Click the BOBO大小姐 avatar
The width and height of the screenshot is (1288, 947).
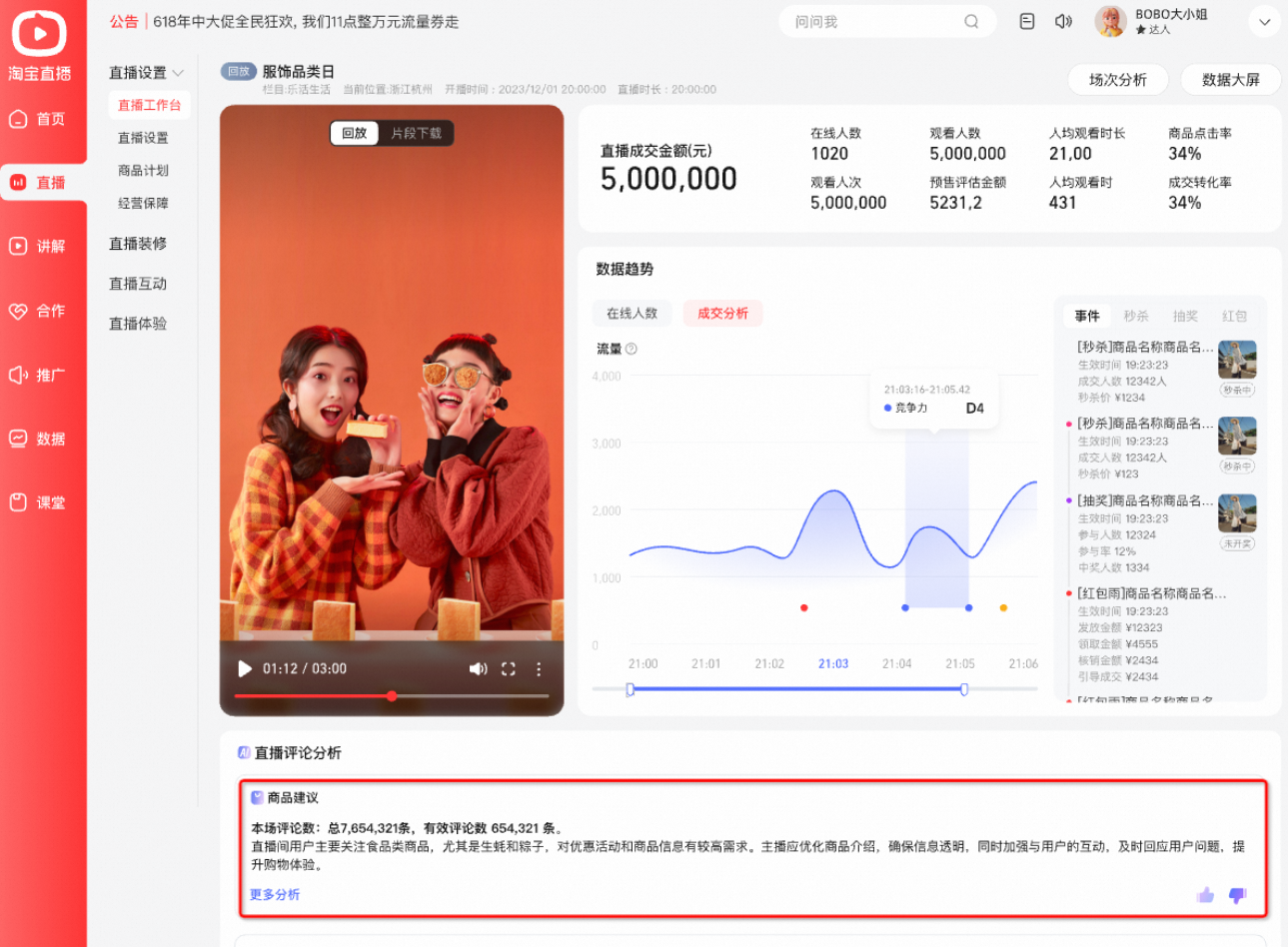pyautogui.click(x=1110, y=21)
